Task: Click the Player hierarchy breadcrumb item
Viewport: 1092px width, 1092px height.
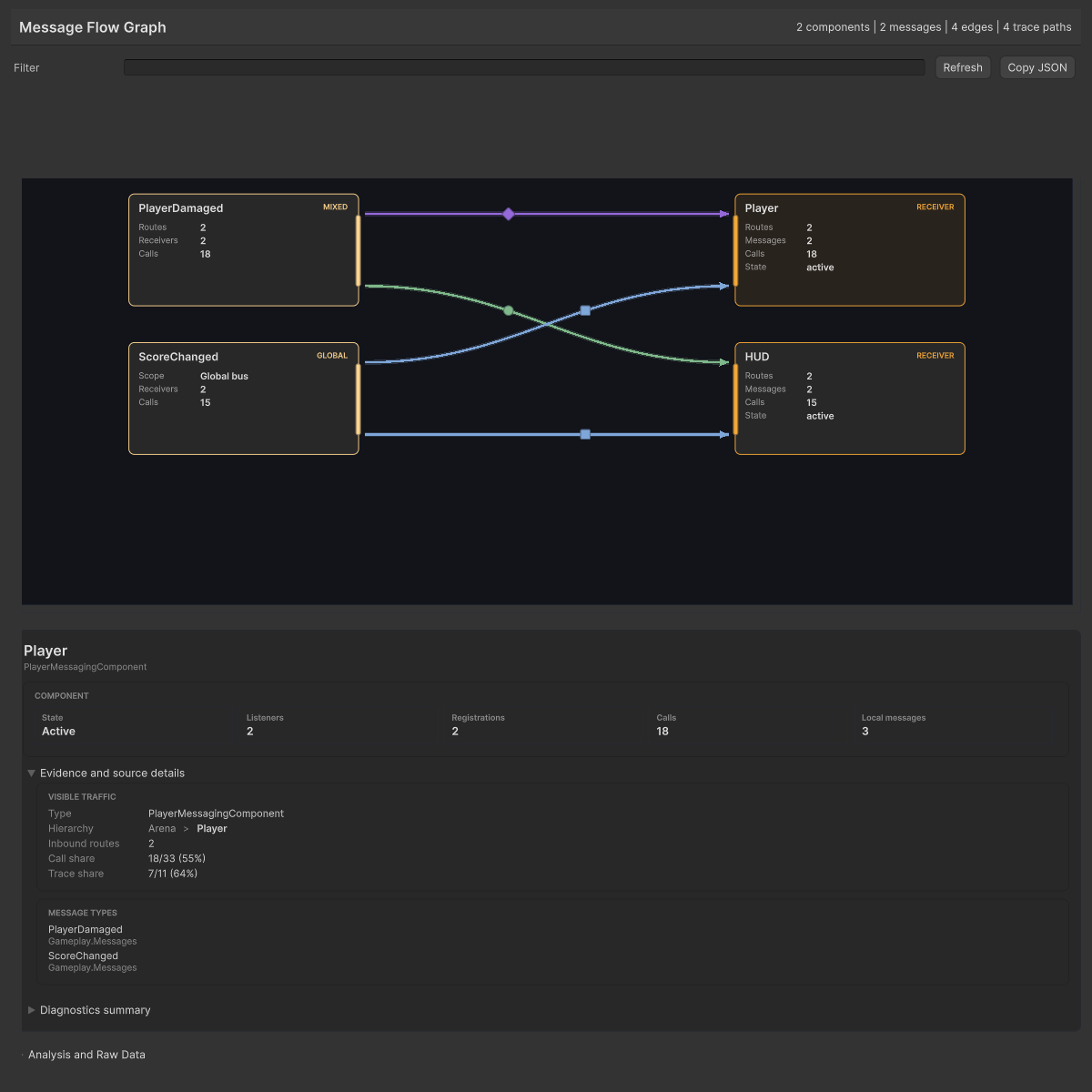Action: 212,828
